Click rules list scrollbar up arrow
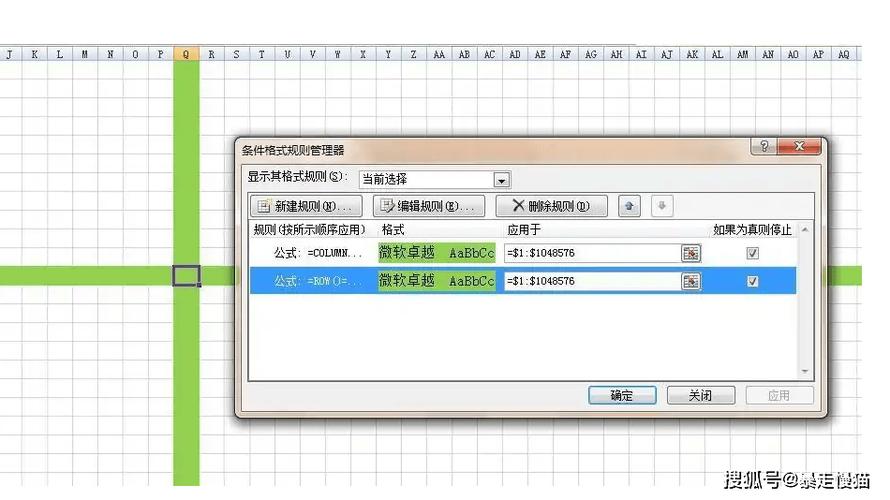This screenshot has width=890, height=500. coord(805,230)
